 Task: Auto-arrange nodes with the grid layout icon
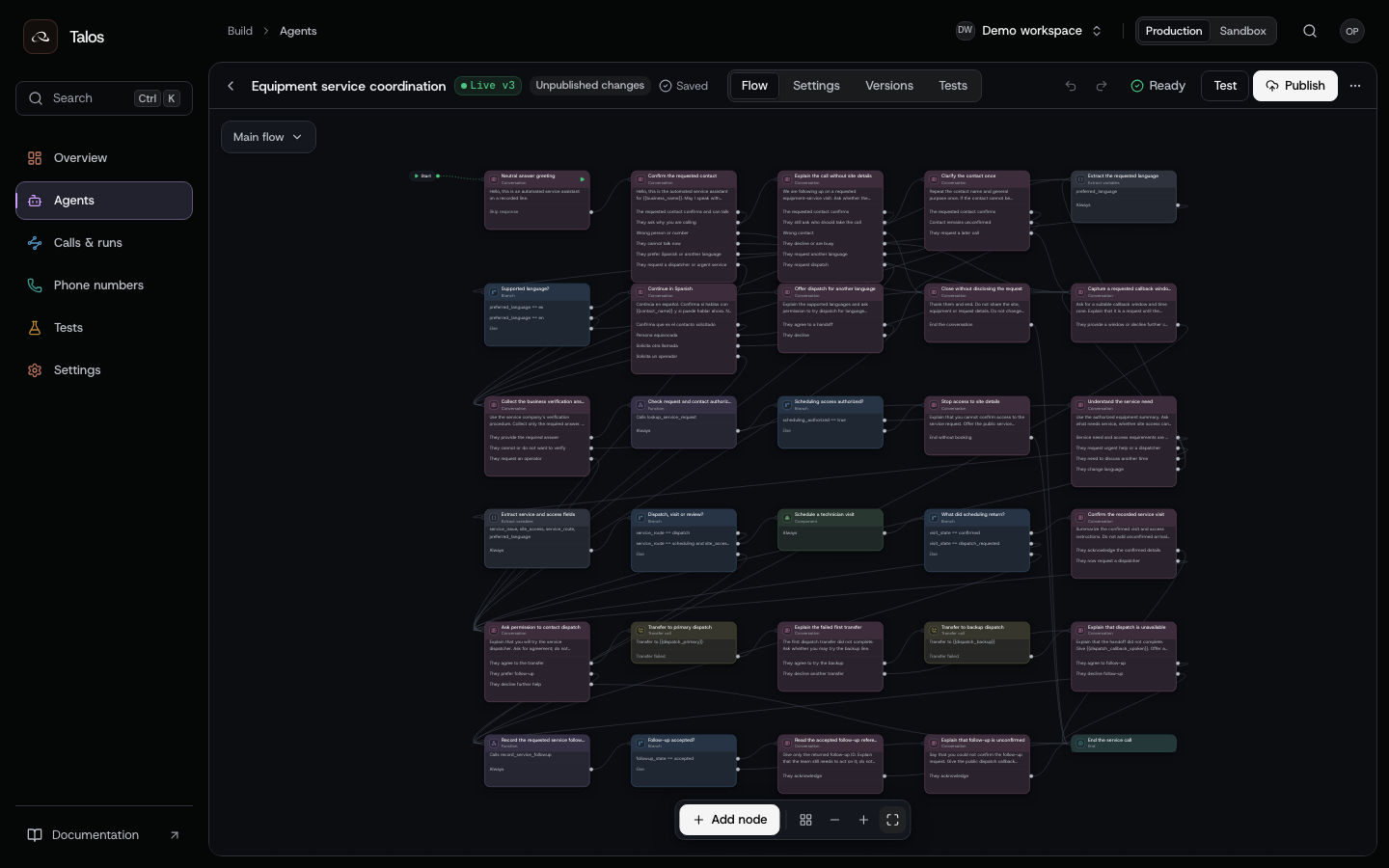pos(806,820)
